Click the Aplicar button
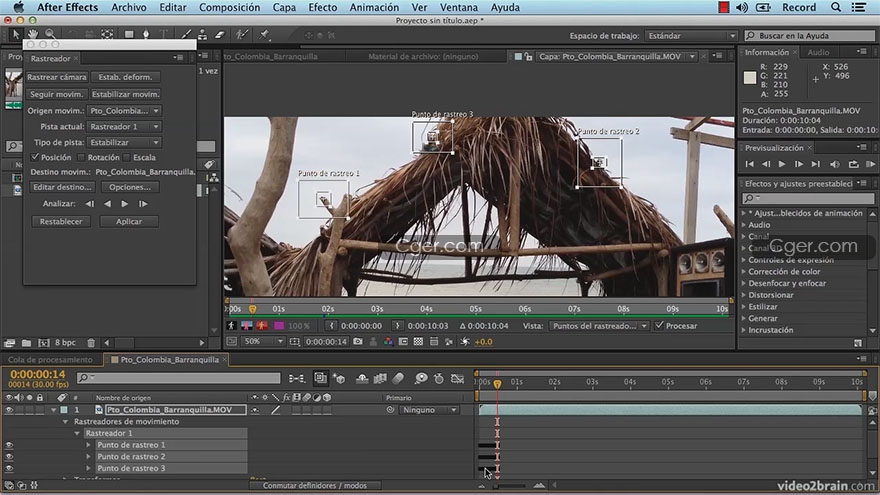This screenshot has width=880, height=495. click(129, 221)
